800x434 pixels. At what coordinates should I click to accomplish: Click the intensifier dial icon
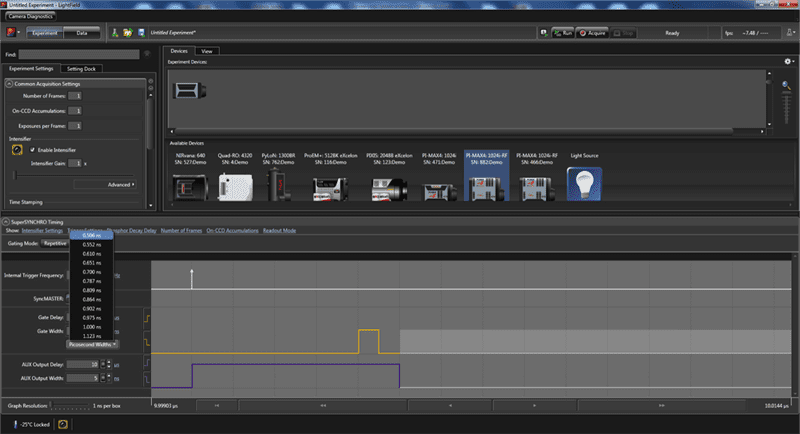click(x=17, y=150)
